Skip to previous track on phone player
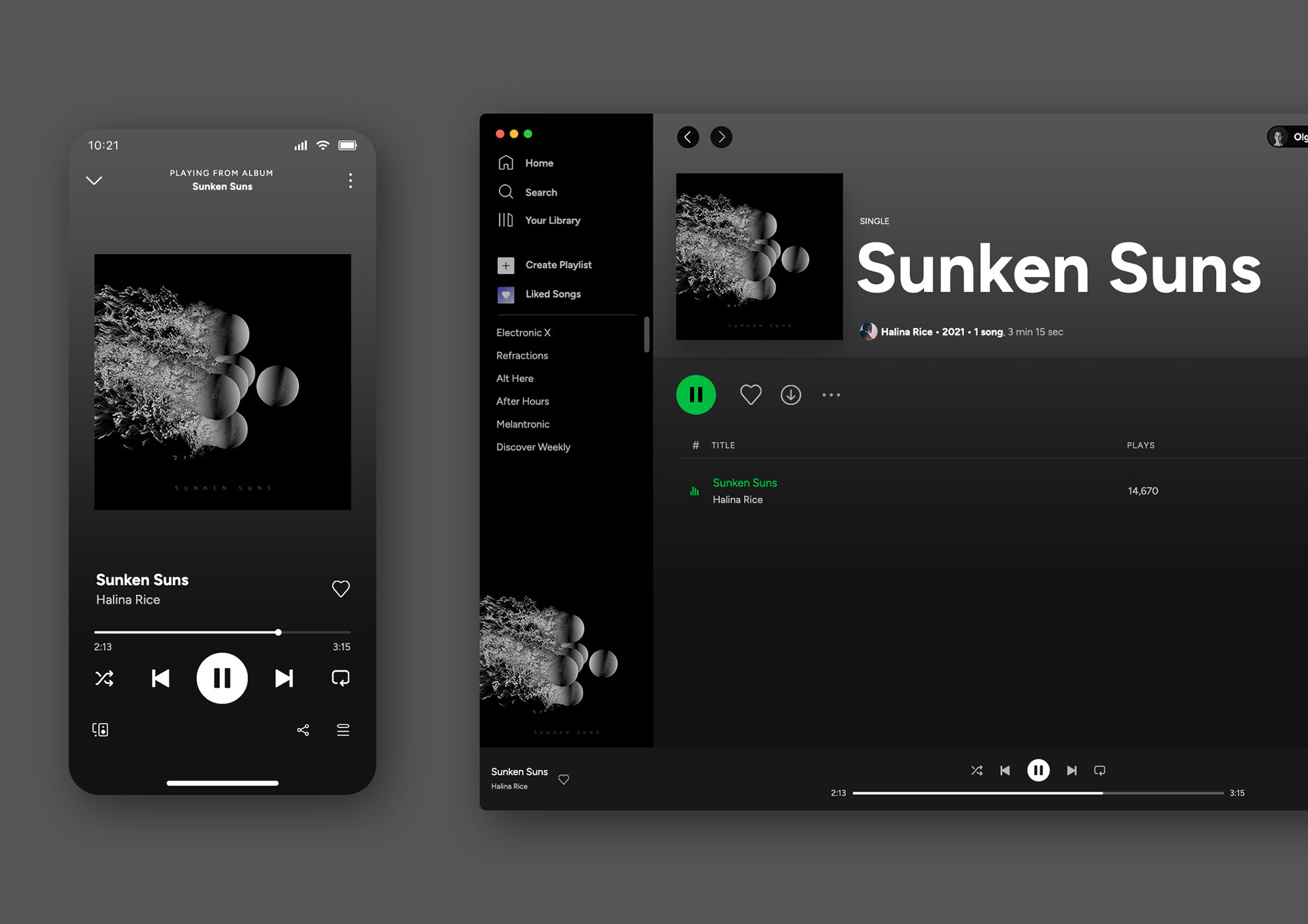 pyautogui.click(x=160, y=678)
